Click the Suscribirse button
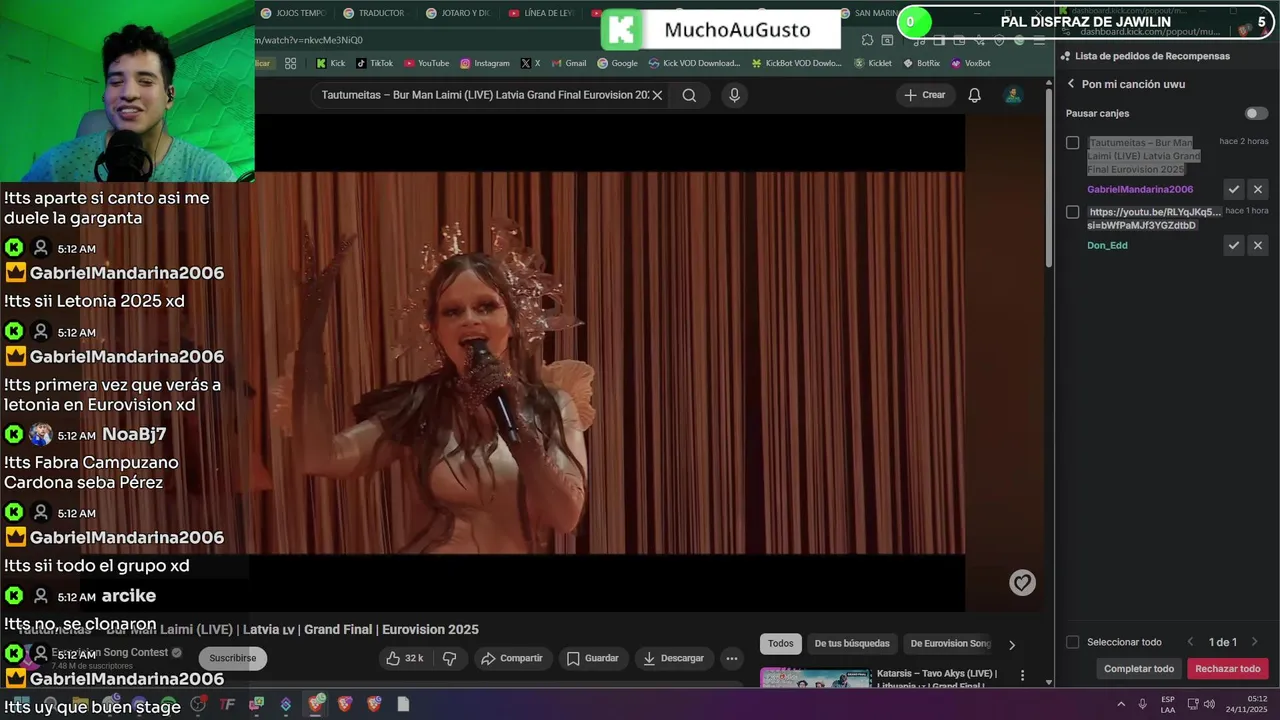 [233, 658]
